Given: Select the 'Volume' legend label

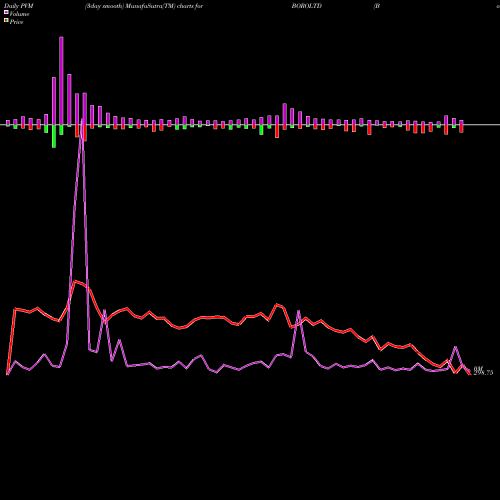Looking at the screenshot, I should click(x=19, y=14).
